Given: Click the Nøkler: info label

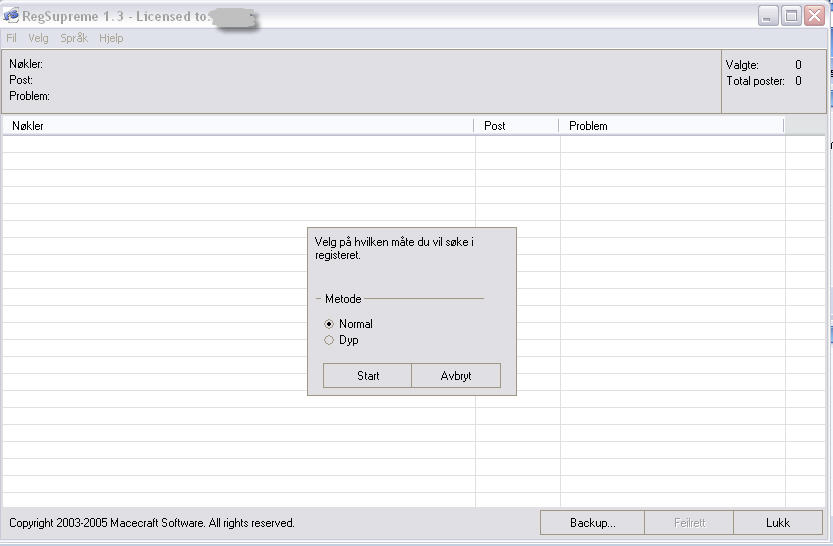Looking at the screenshot, I should 26,64.
